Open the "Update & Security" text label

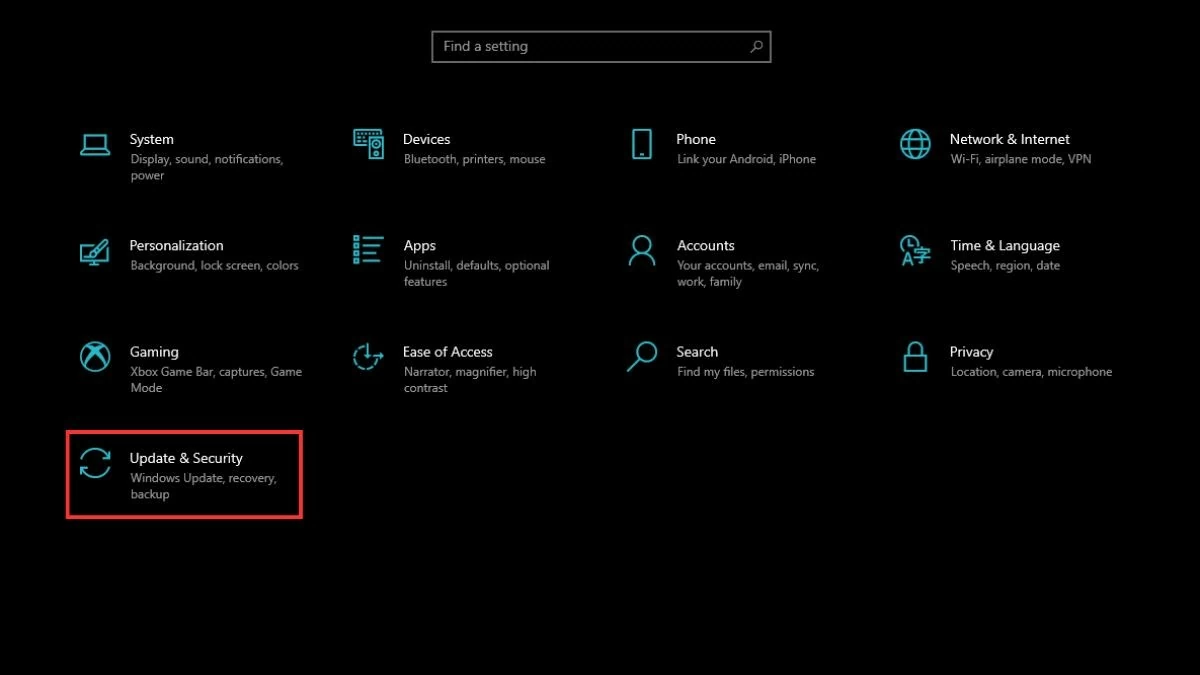[x=186, y=458]
